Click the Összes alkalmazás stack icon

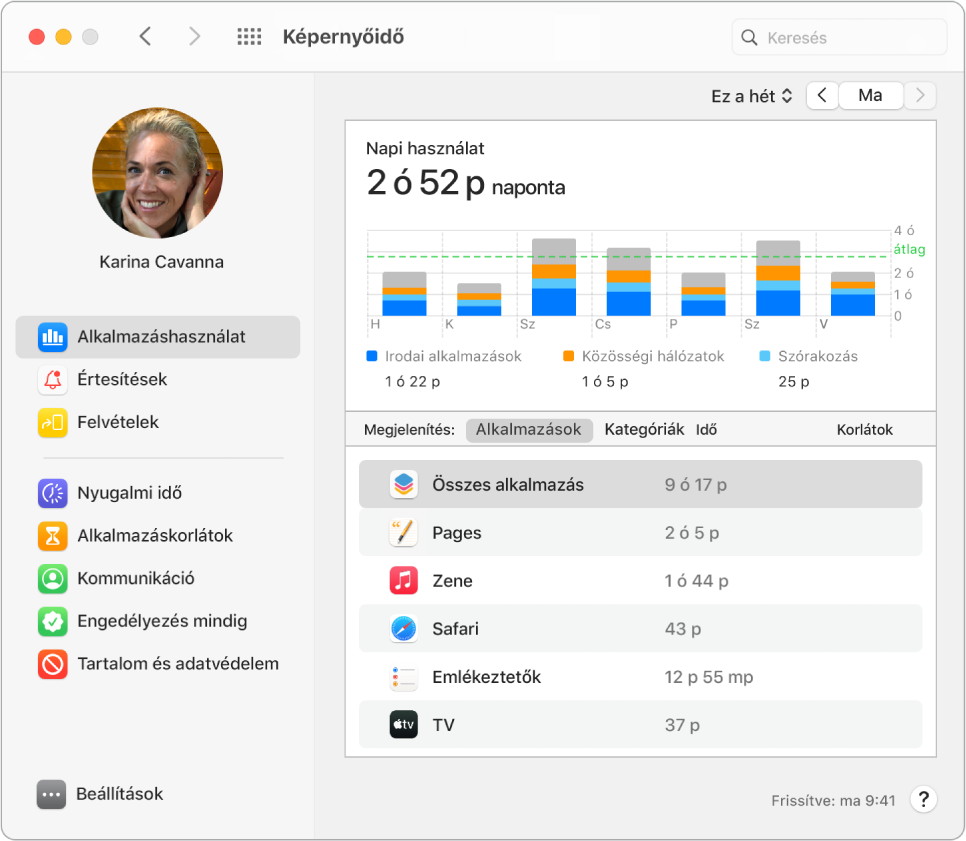[404, 485]
